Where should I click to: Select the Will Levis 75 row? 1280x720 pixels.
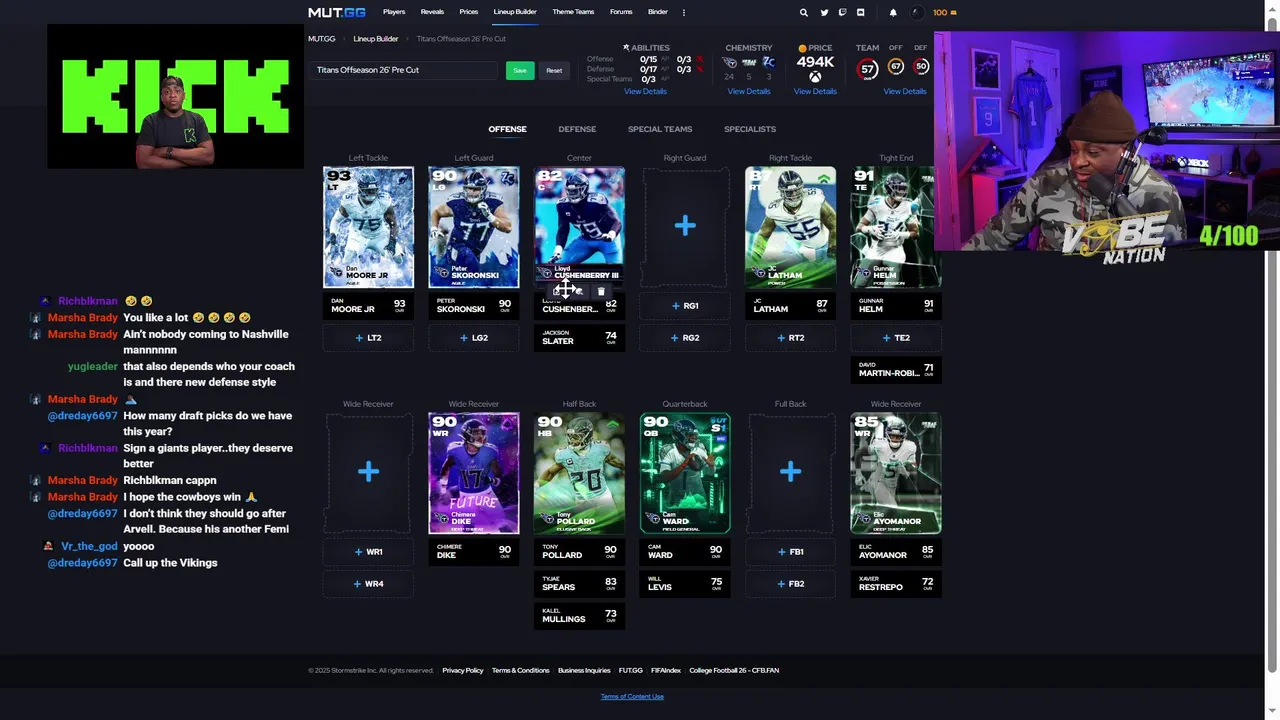point(685,584)
